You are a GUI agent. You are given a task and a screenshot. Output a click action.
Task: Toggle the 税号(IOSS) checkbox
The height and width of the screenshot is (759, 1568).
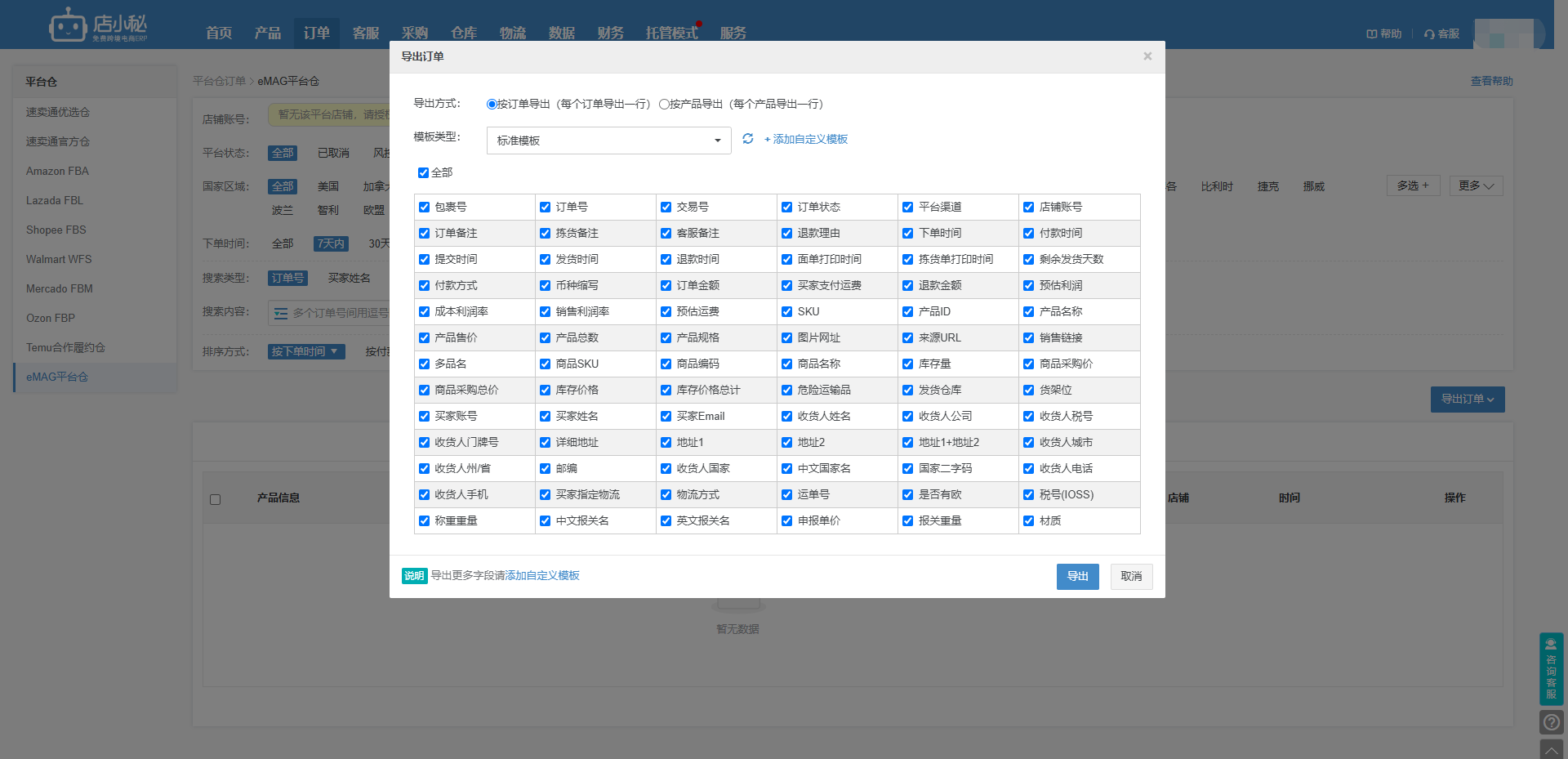tap(1028, 495)
